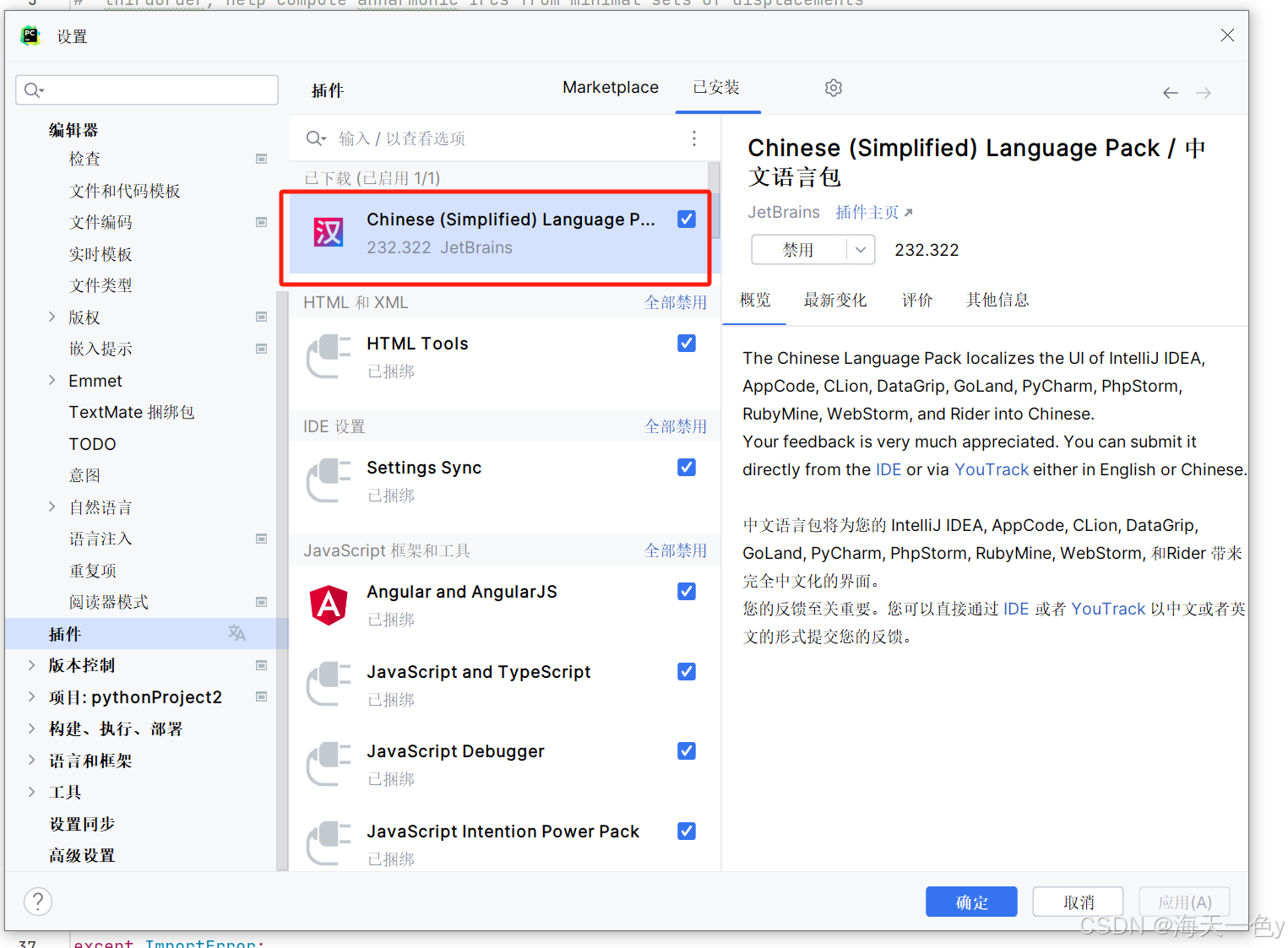Screen dimensions: 1288x948
Task: Switch to the Marketplace tab
Action: tap(611, 88)
